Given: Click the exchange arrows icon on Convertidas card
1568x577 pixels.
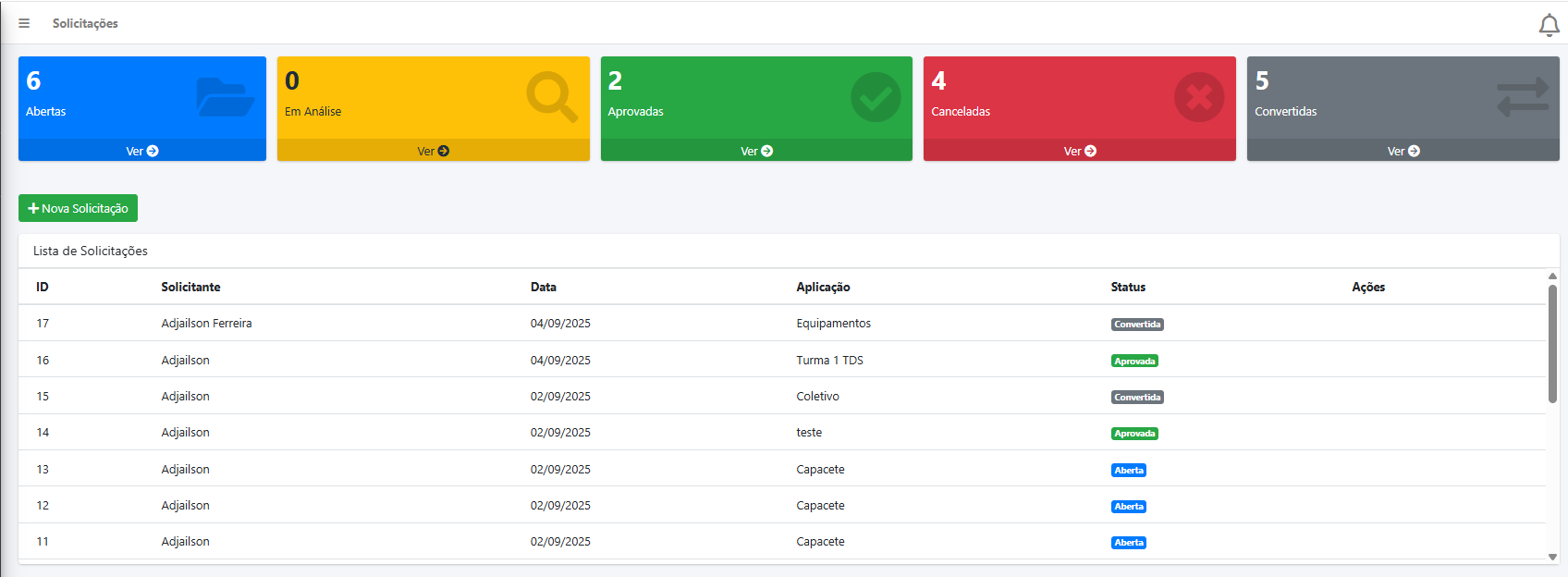Looking at the screenshot, I should point(1523,97).
